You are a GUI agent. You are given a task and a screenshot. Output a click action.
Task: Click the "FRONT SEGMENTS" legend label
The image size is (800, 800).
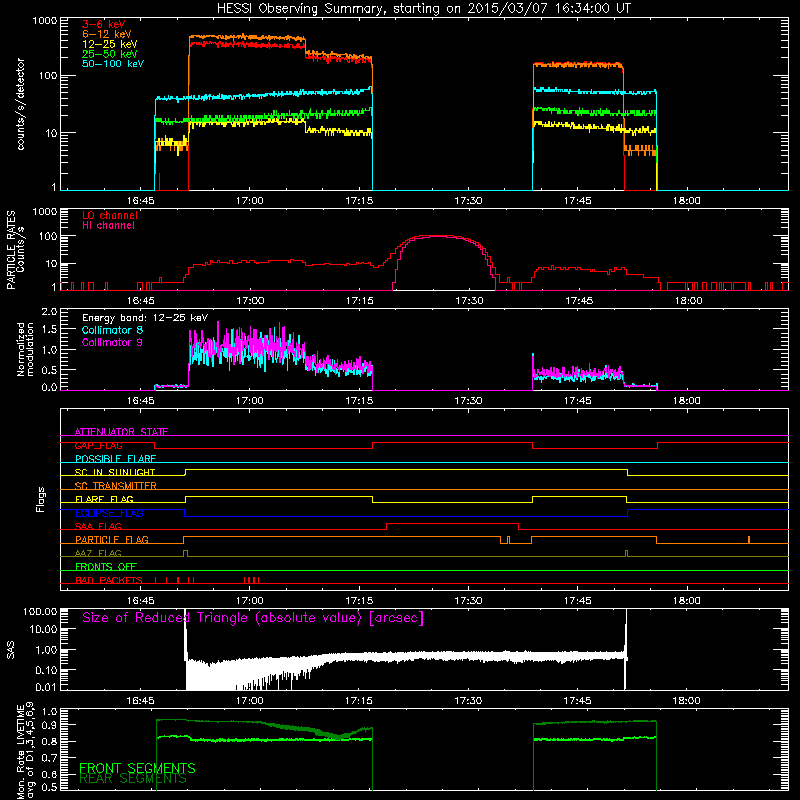tap(137, 768)
